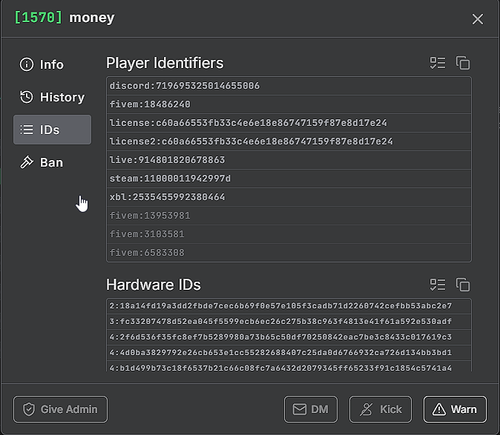Select the live: identifier row
The height and width of the screenshot is (435, 500).
pos(289,160)
